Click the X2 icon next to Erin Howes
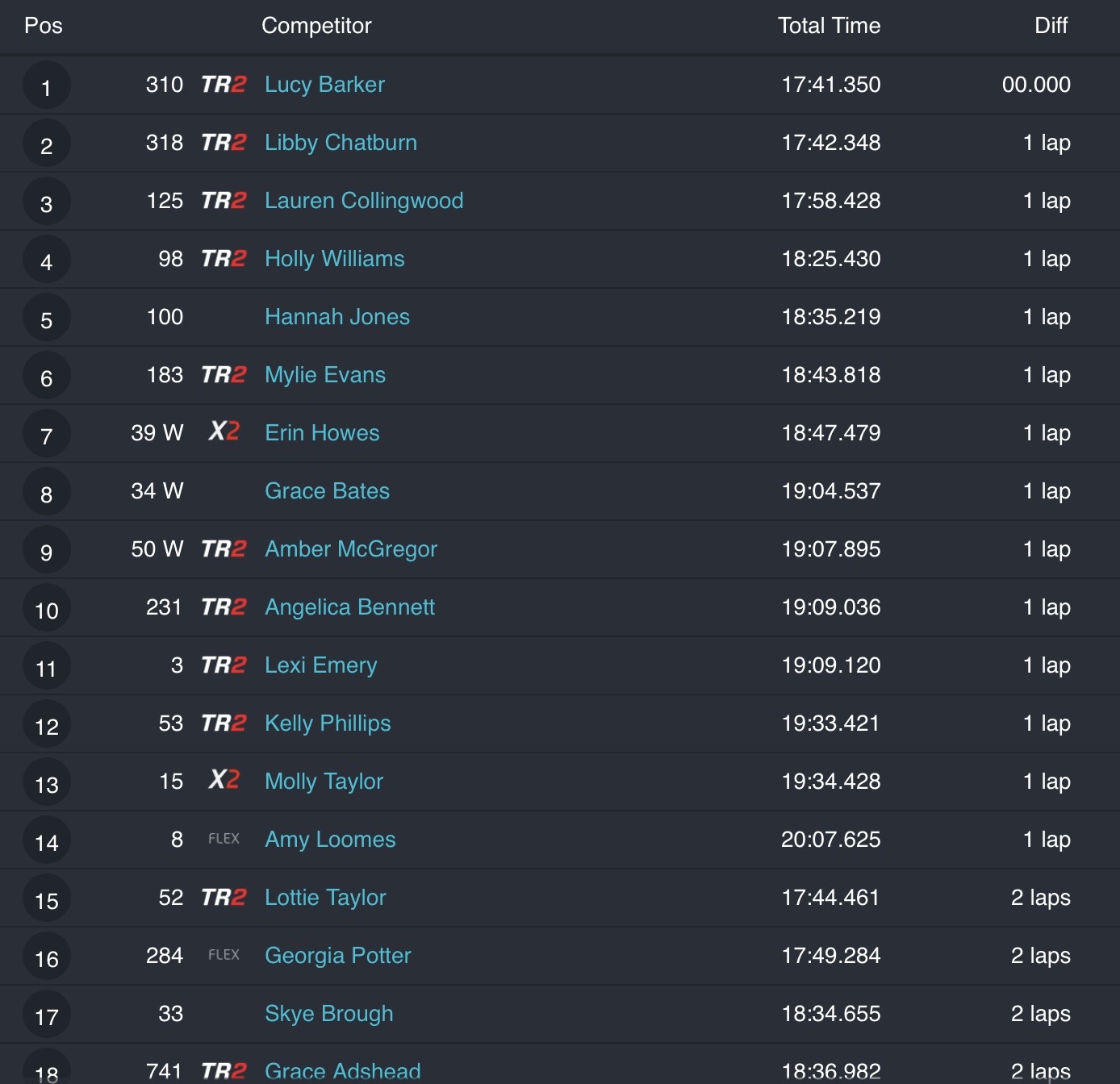1120x1084 pixels. [x=224, y=432]
